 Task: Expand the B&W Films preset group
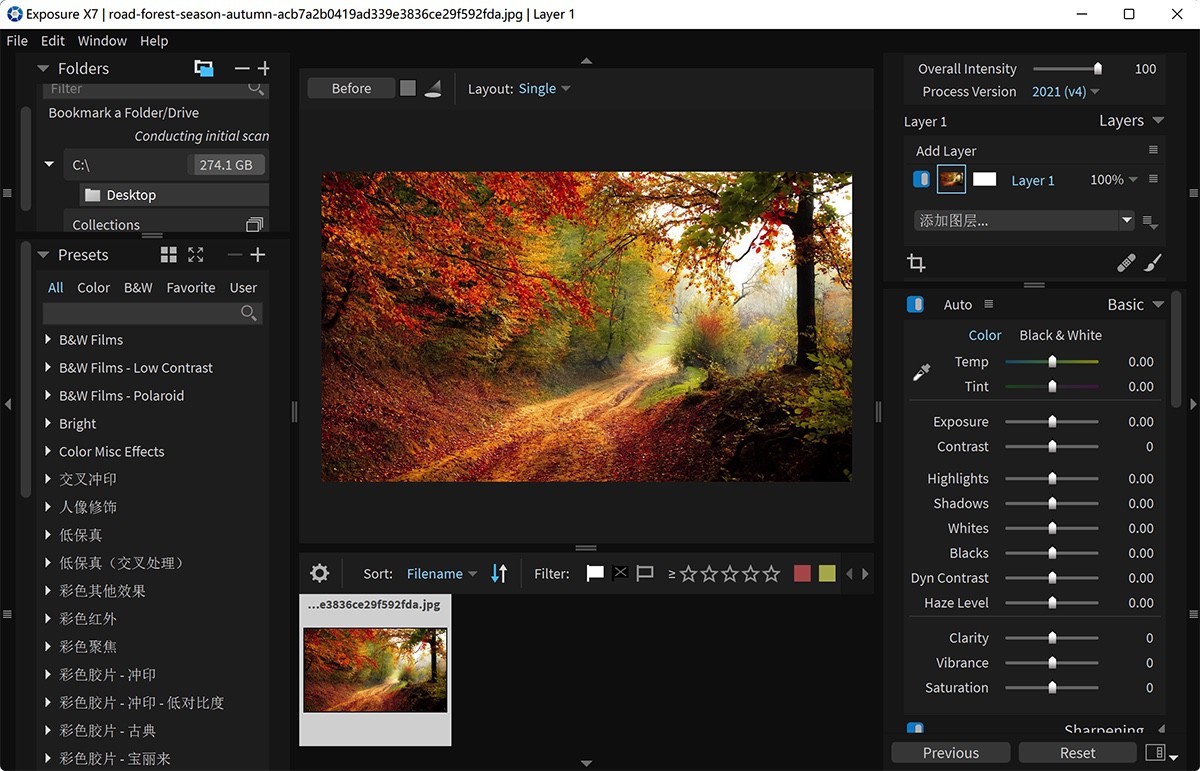(47, 340)
